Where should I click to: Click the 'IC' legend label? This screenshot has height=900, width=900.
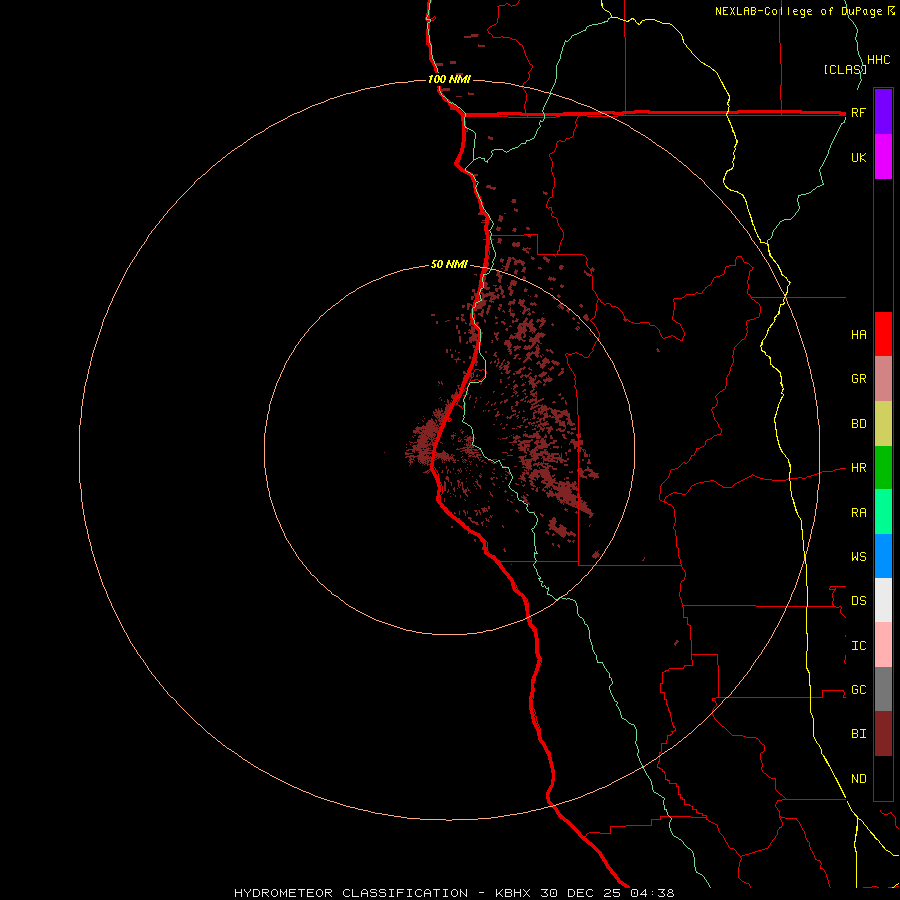858,645
